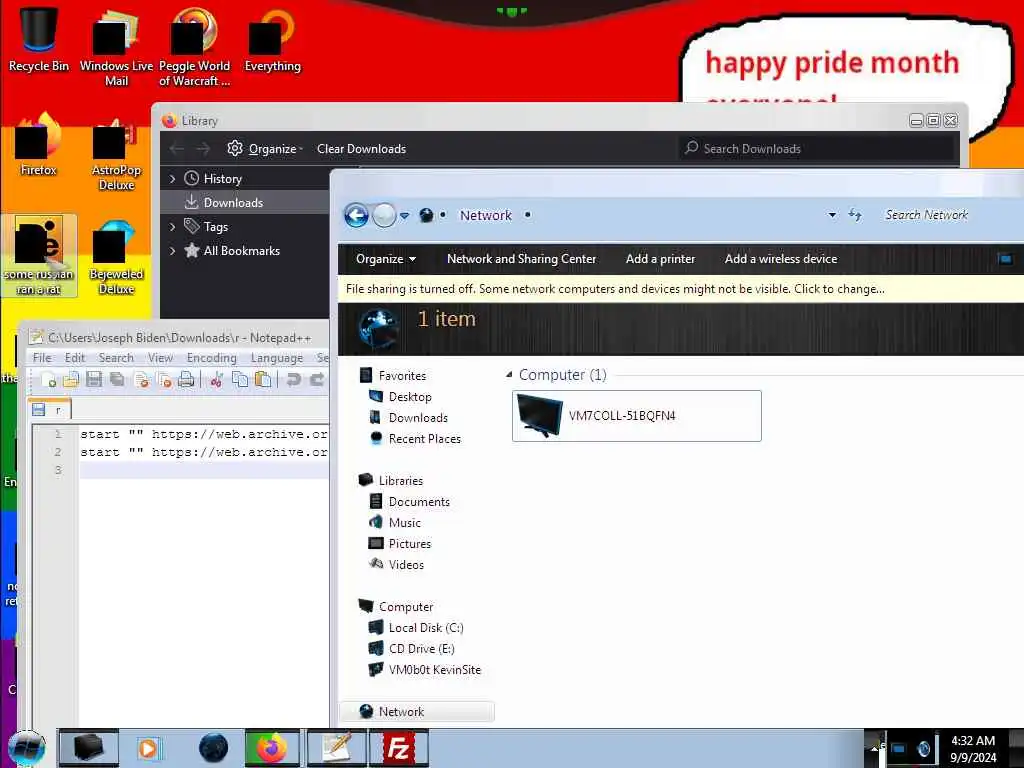Click the Cut scissors icon in Notepad++

[x=217, y=379]
